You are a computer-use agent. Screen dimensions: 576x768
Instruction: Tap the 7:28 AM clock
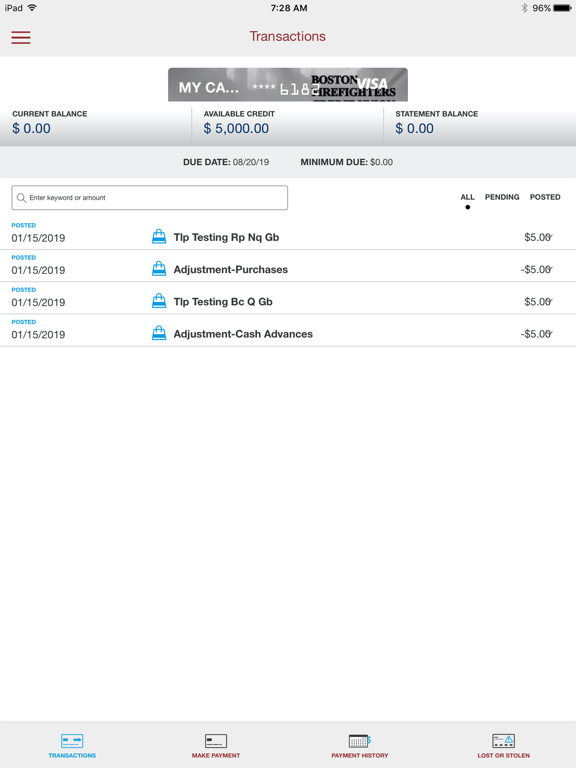point(289,8)
